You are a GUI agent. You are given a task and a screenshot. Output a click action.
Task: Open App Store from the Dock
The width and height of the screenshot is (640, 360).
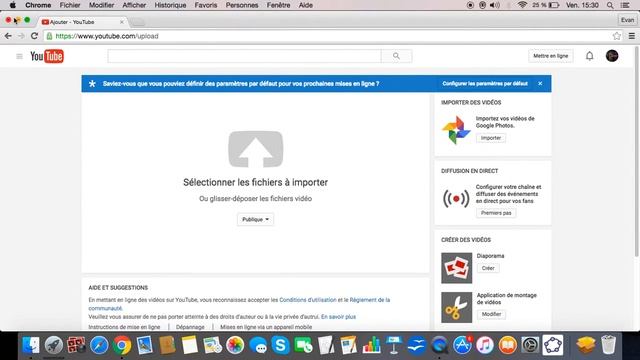coord(462,345)
